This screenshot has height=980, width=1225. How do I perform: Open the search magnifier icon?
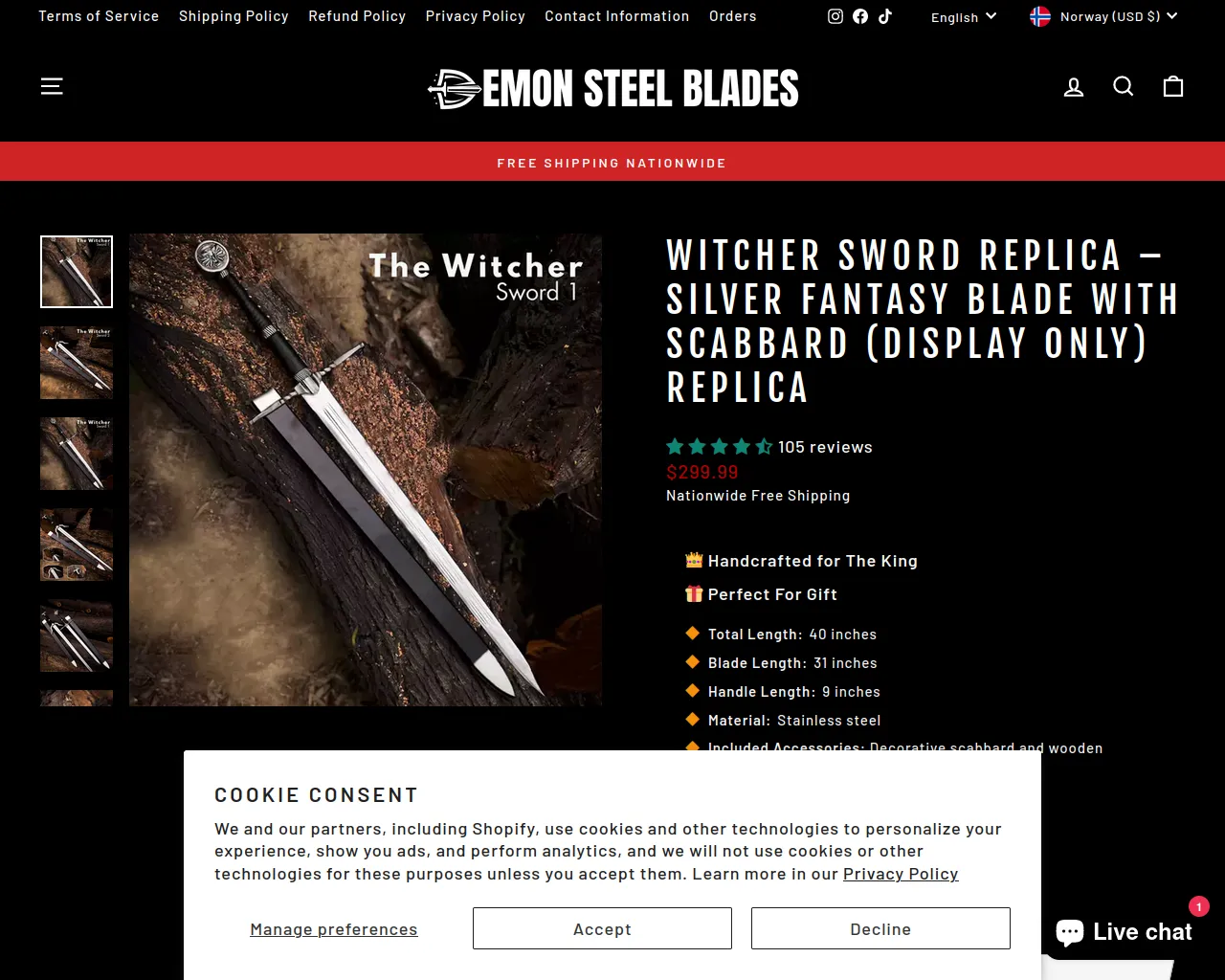click(1124, 87)
